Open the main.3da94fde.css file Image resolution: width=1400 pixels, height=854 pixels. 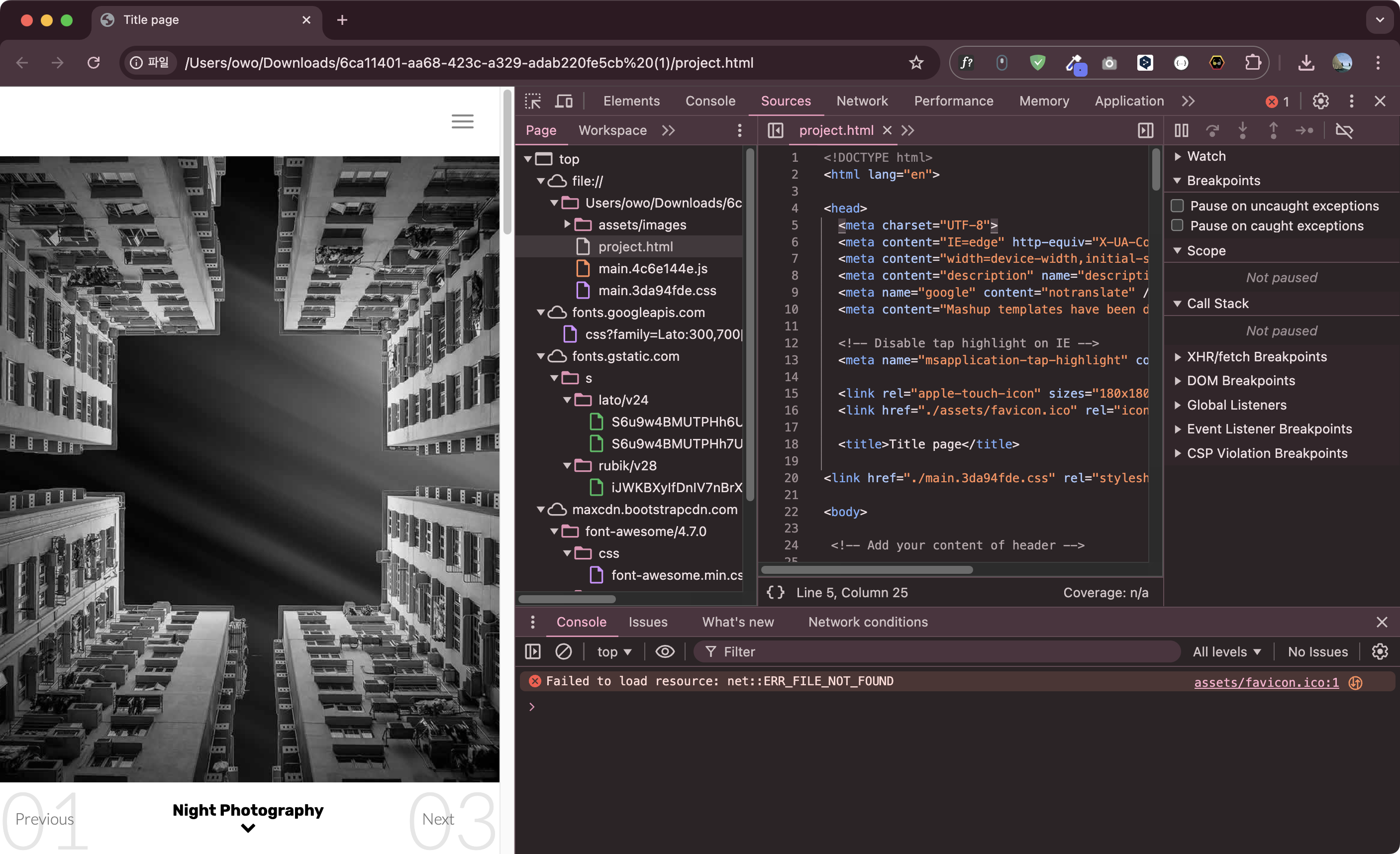[657, 290]
